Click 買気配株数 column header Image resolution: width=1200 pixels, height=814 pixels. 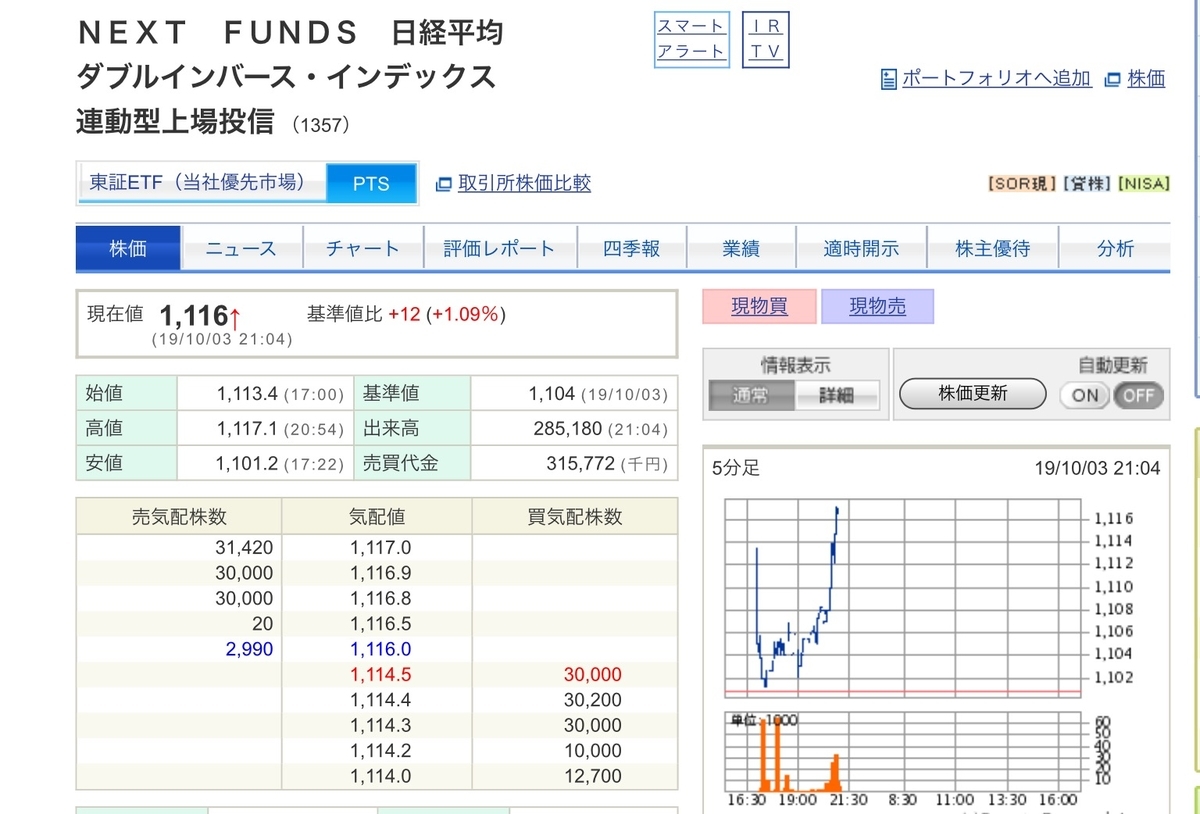tap(575, 517)
